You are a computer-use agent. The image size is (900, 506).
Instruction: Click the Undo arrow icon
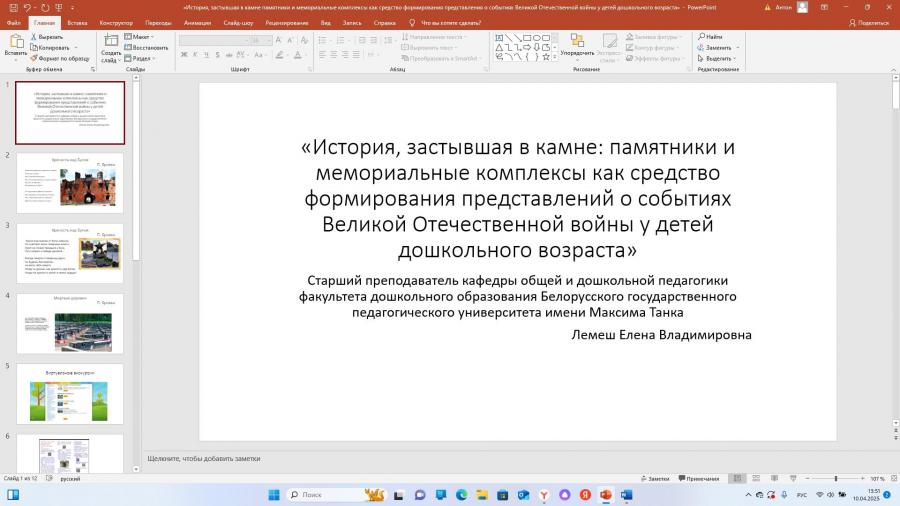27,7
